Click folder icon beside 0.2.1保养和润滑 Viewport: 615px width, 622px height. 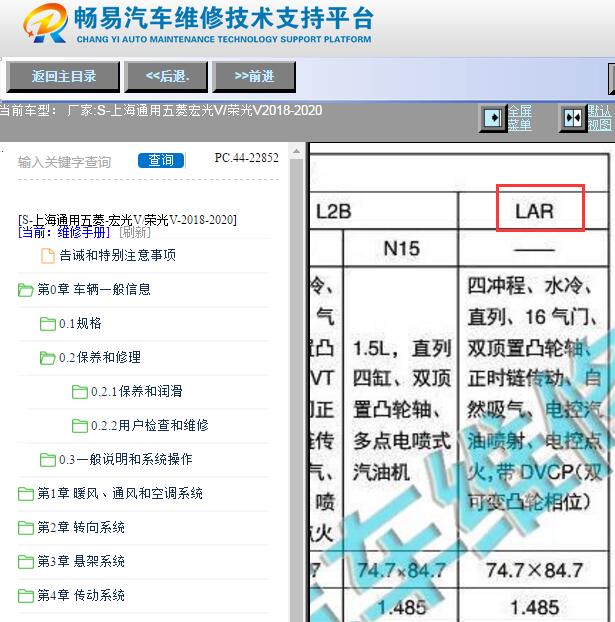[80, 392]
